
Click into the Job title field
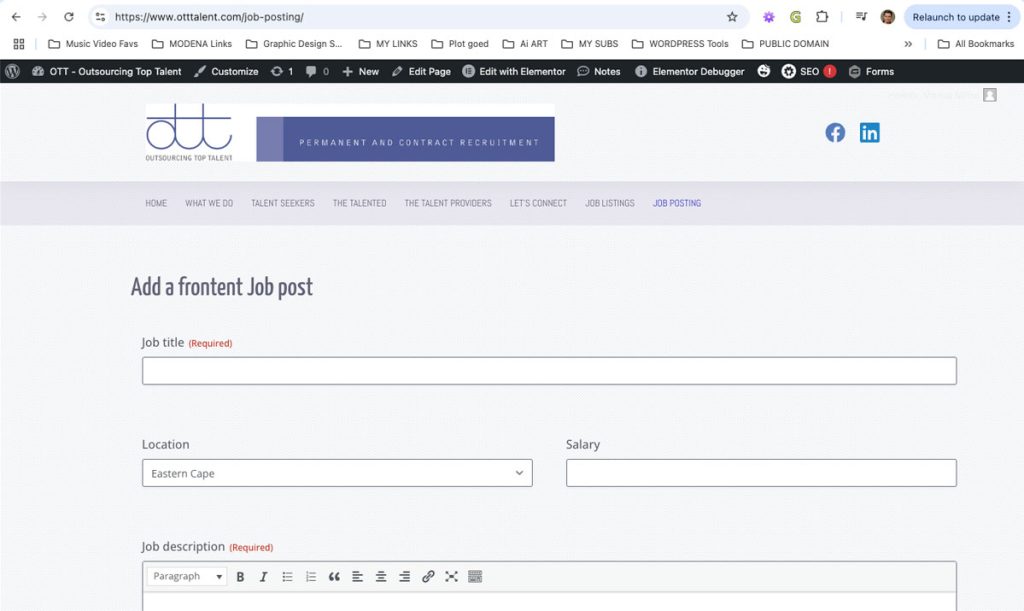click(549, 371)
